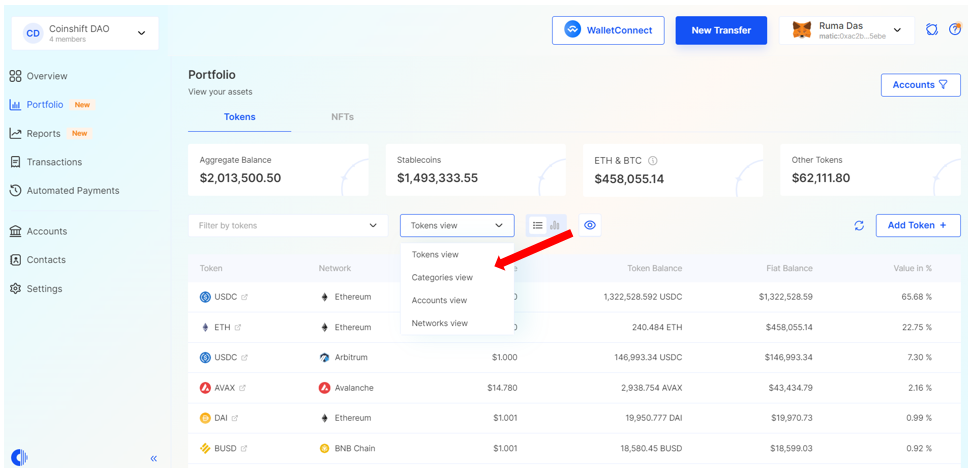Open external link icon beside AVAX token
This screenshot has height=471, width=971.
[x=243, y=388]
